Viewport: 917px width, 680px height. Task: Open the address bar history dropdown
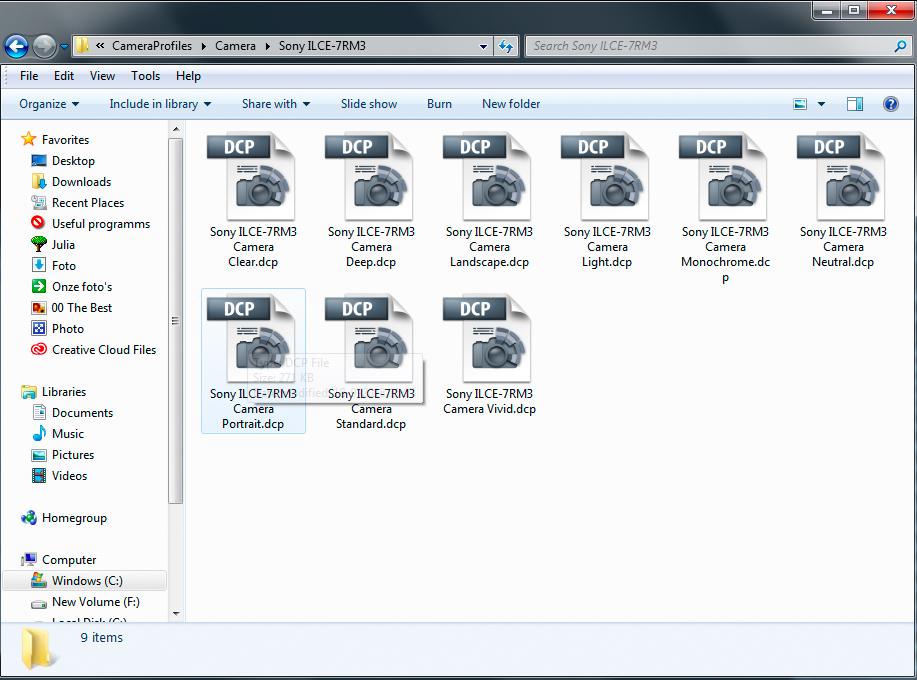483,46
